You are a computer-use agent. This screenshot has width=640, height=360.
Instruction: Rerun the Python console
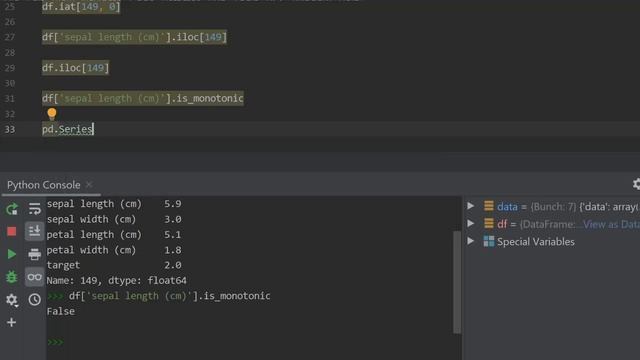[x=12, y=209]
